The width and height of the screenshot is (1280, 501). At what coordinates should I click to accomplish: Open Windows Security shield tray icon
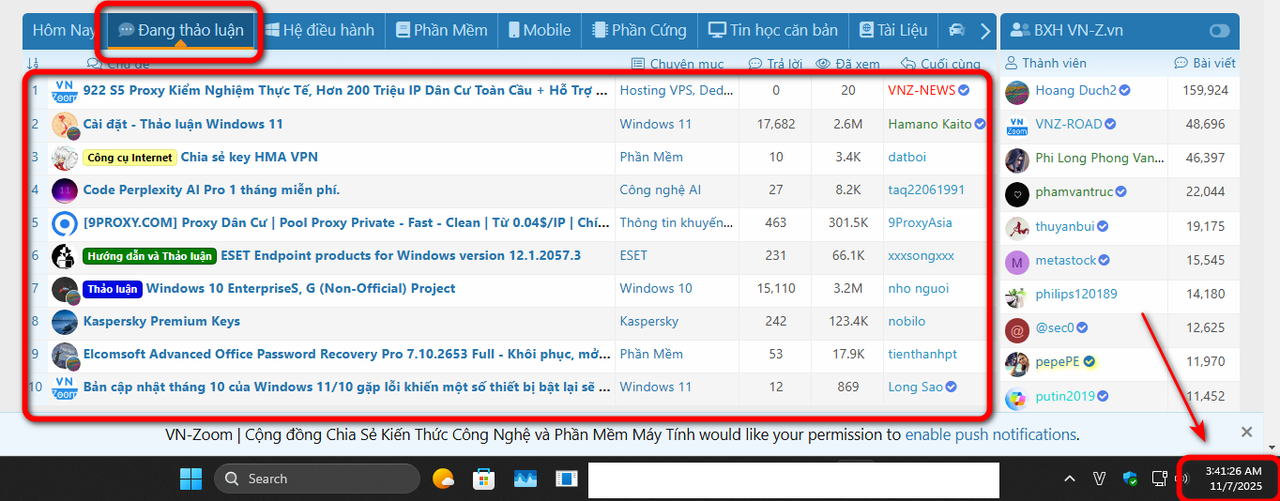(x=1131, y=479)
